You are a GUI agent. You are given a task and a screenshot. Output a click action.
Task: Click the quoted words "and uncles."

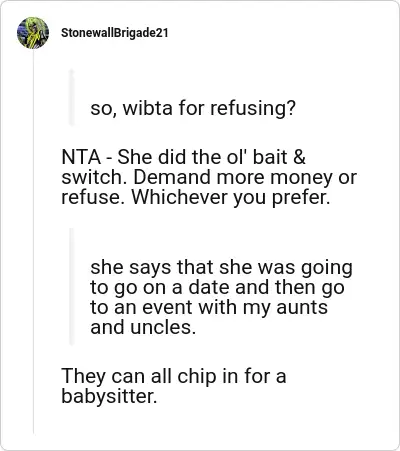(x=143, y=327)
